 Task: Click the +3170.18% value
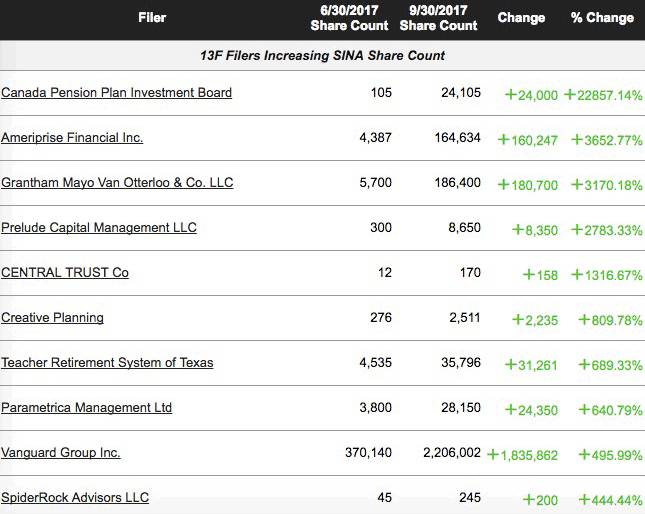click(607, 185)
